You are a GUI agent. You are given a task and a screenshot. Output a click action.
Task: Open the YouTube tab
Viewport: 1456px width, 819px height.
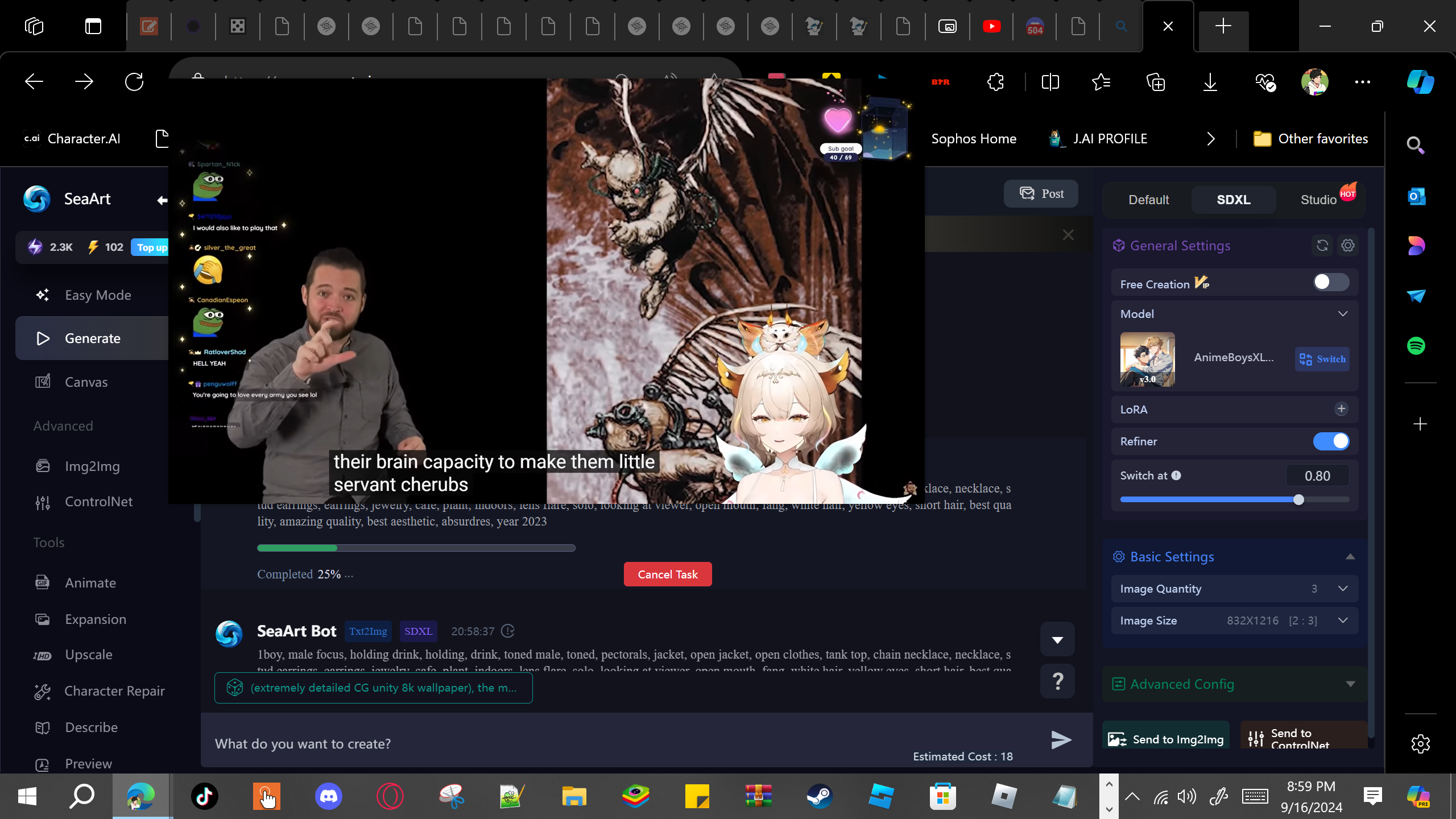click(991, 26)
